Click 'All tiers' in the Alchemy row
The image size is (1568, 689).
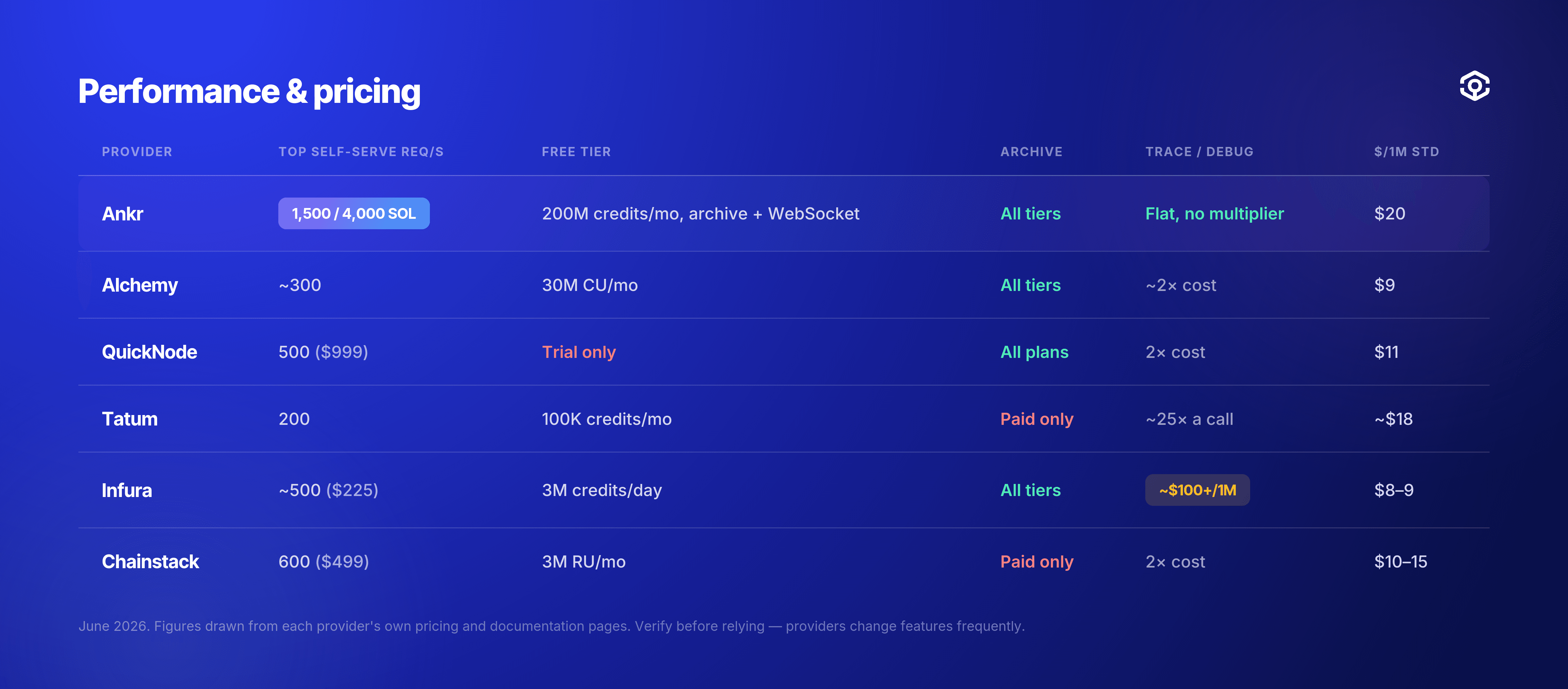tap(1031, 285)
